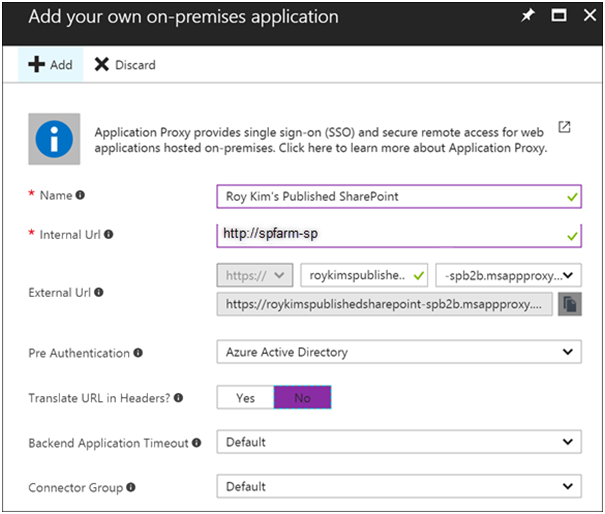Viewport: 605px width, 514px height.
Task: Set Translate URL in Headers to Yes
Action: click(245, 397)
